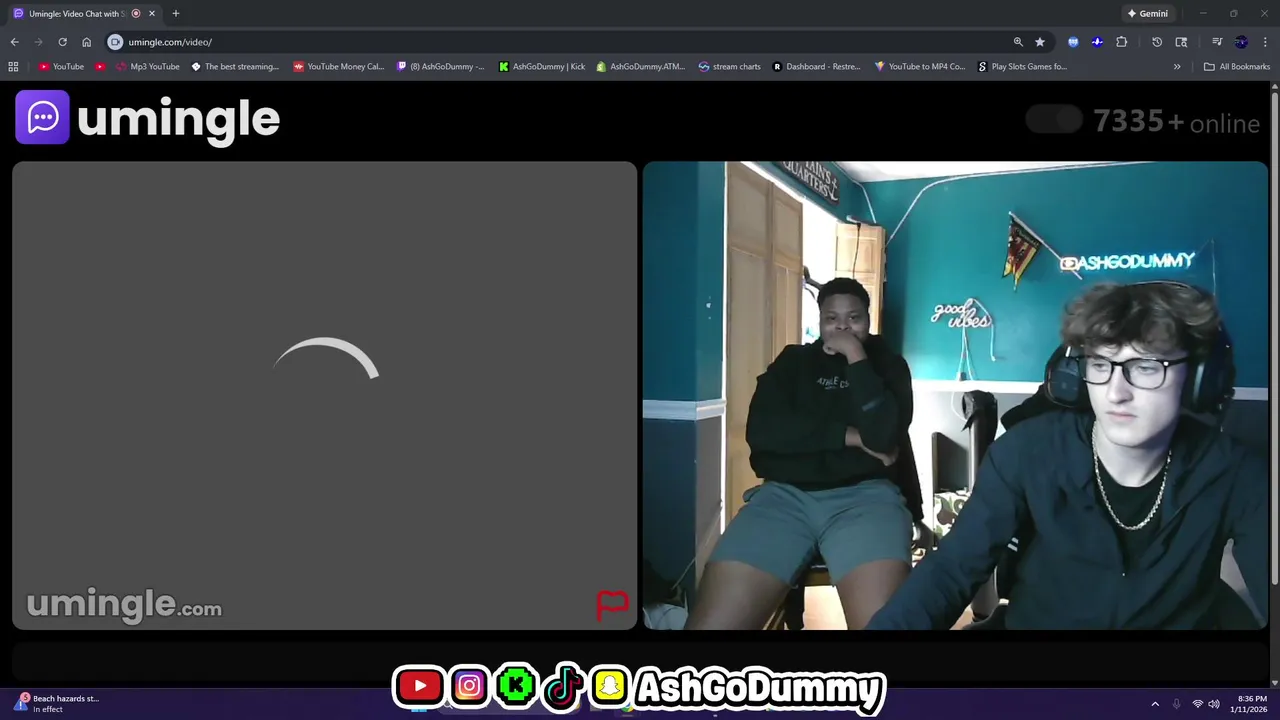1280x720 pixels.
Task: Open the YouTube to MP4 Co bookmark
Action: (920, 67)
